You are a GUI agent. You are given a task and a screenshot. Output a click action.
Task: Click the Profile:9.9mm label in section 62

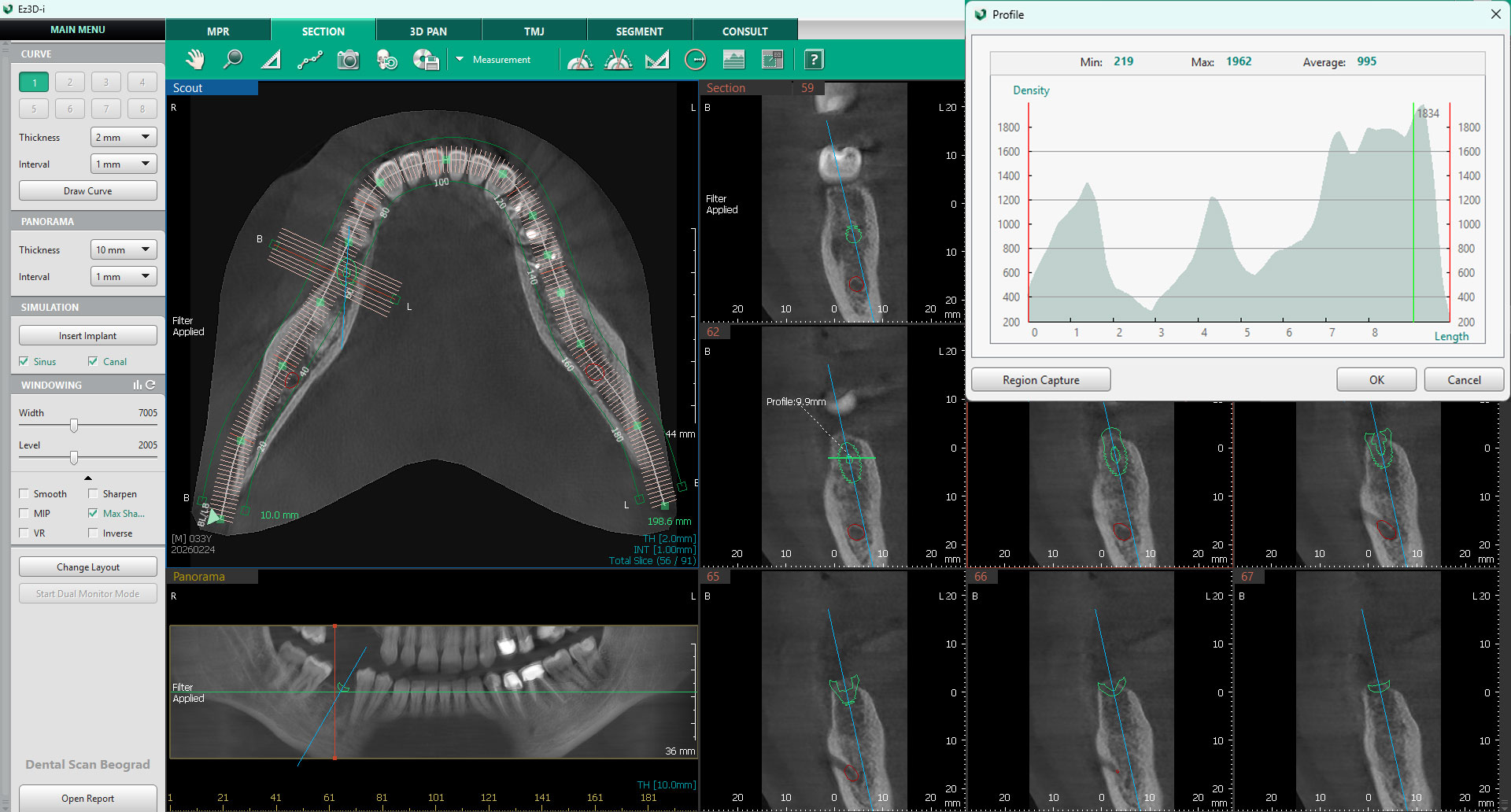click(796, 401)
